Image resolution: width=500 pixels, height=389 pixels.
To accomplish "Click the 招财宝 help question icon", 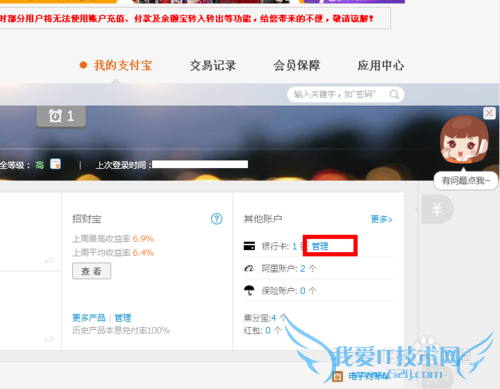I will tap(217, 219).
